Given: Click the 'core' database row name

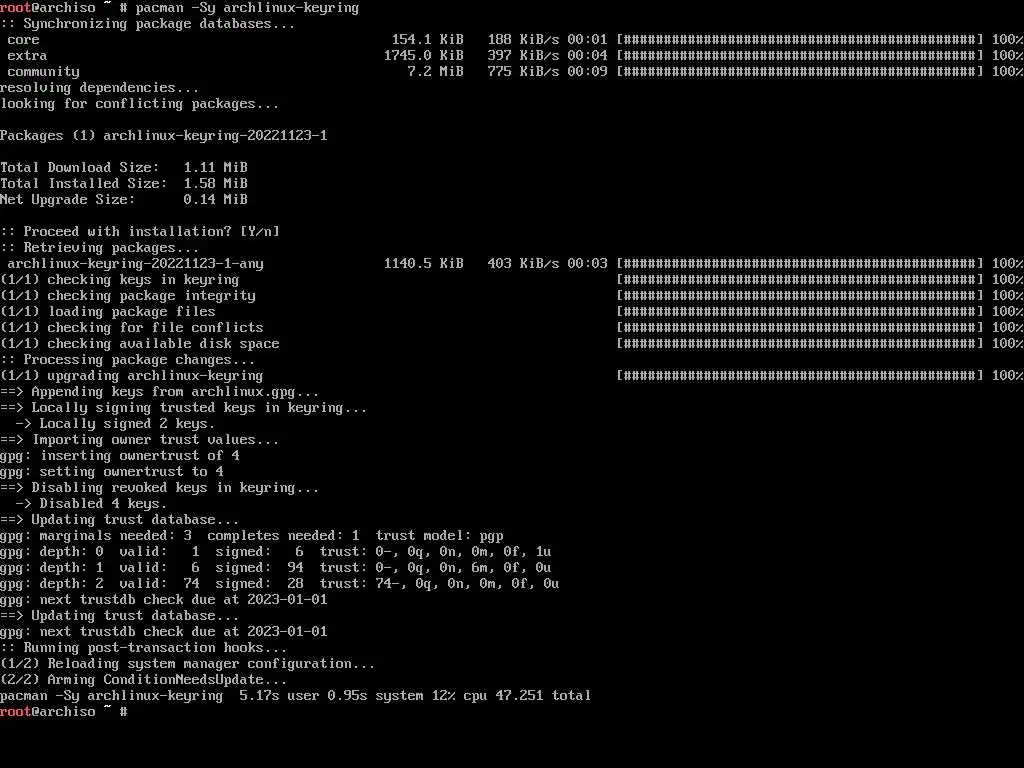Looking at the screenshot, I should point(24,40).
